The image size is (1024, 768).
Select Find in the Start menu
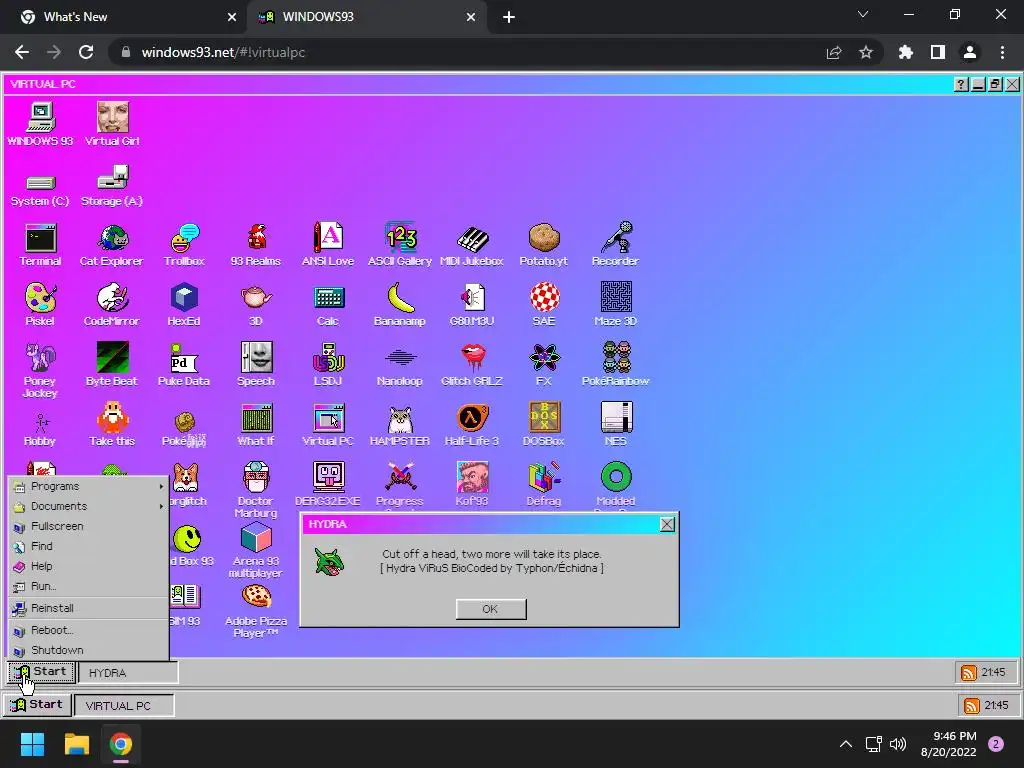(88, 546)
